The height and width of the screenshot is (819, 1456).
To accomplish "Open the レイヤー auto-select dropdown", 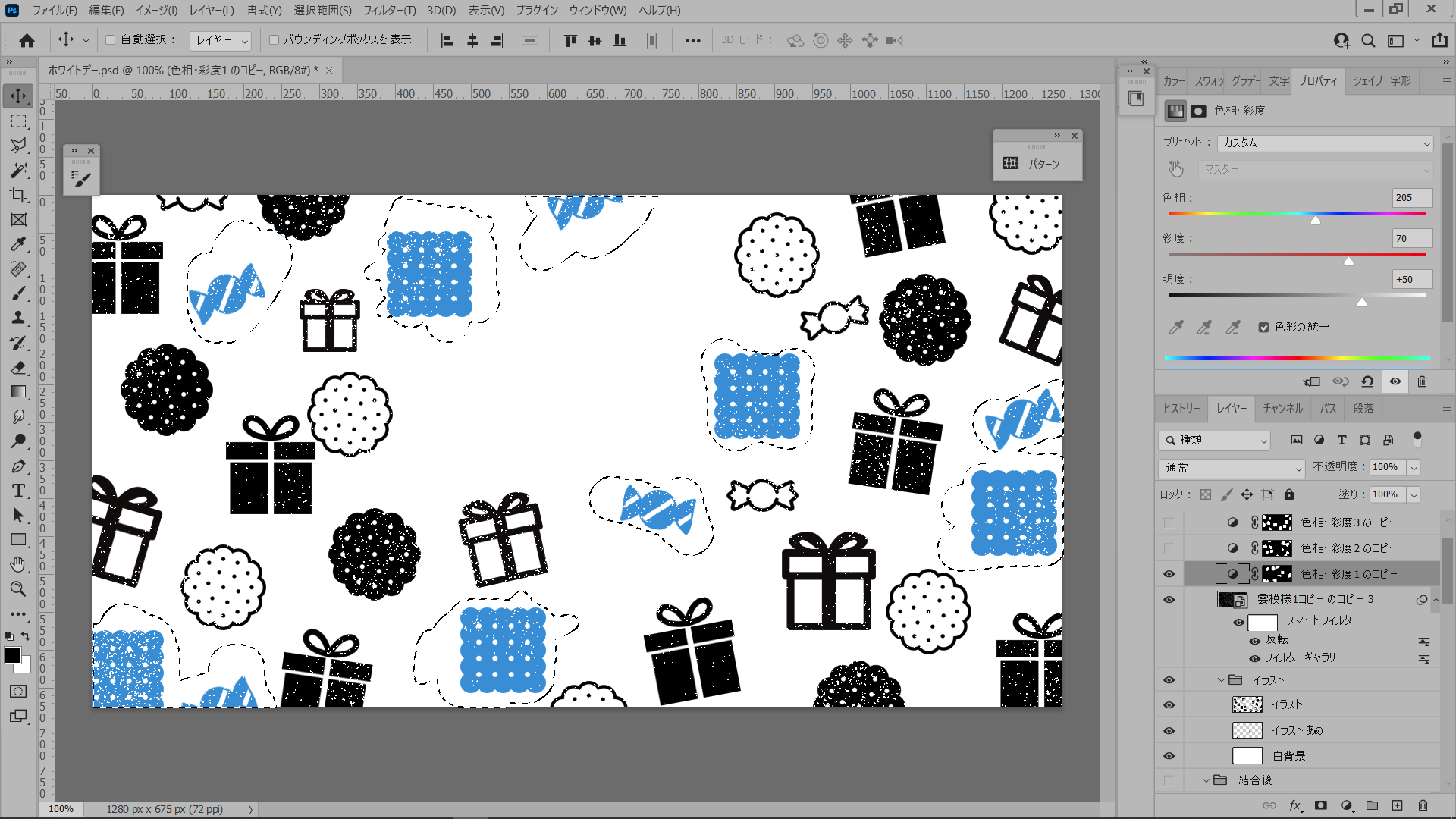I will coord(221,40).
